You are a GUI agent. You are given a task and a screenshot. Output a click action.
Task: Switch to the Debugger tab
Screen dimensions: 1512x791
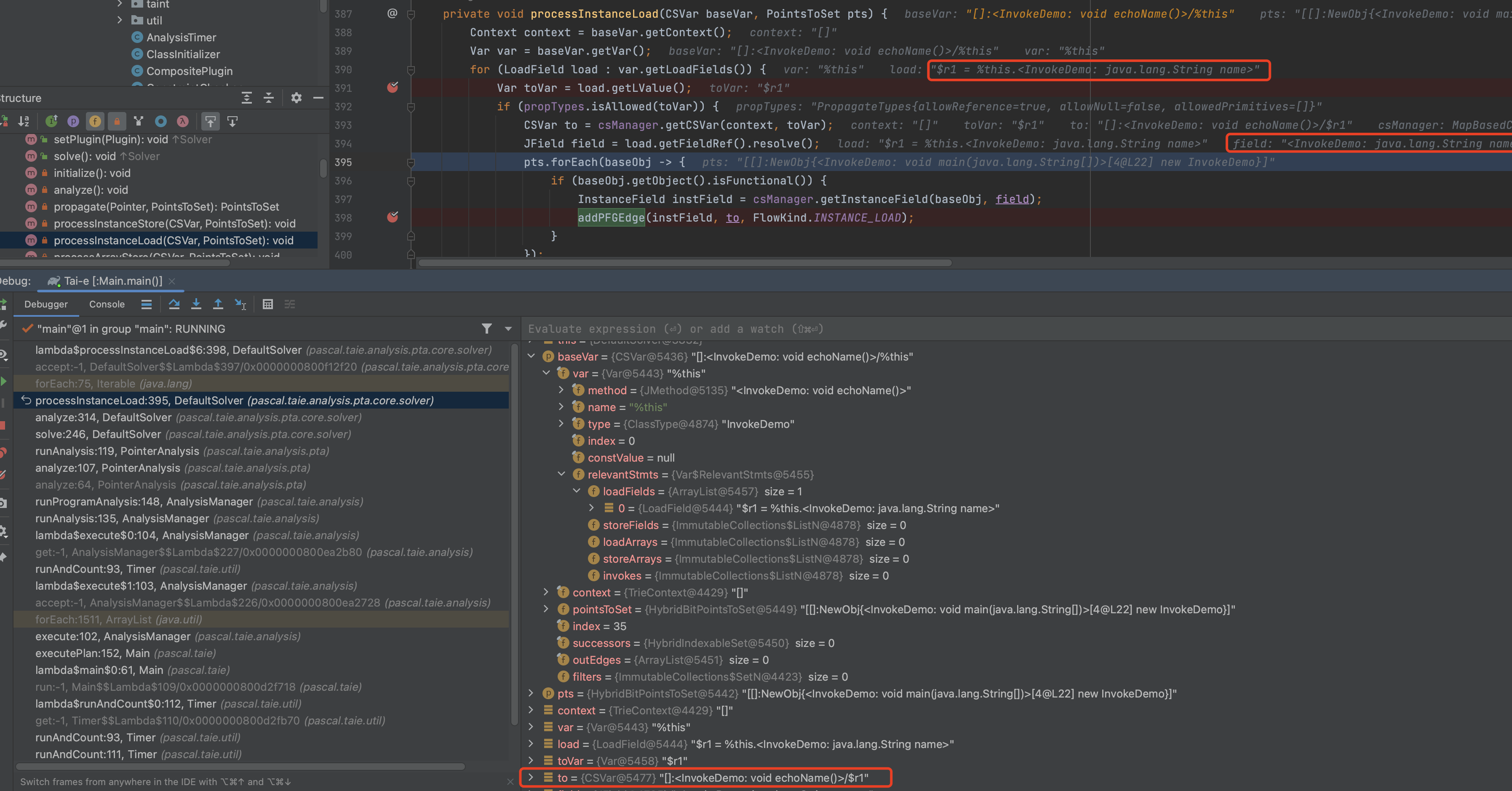[x=46, y=304]
